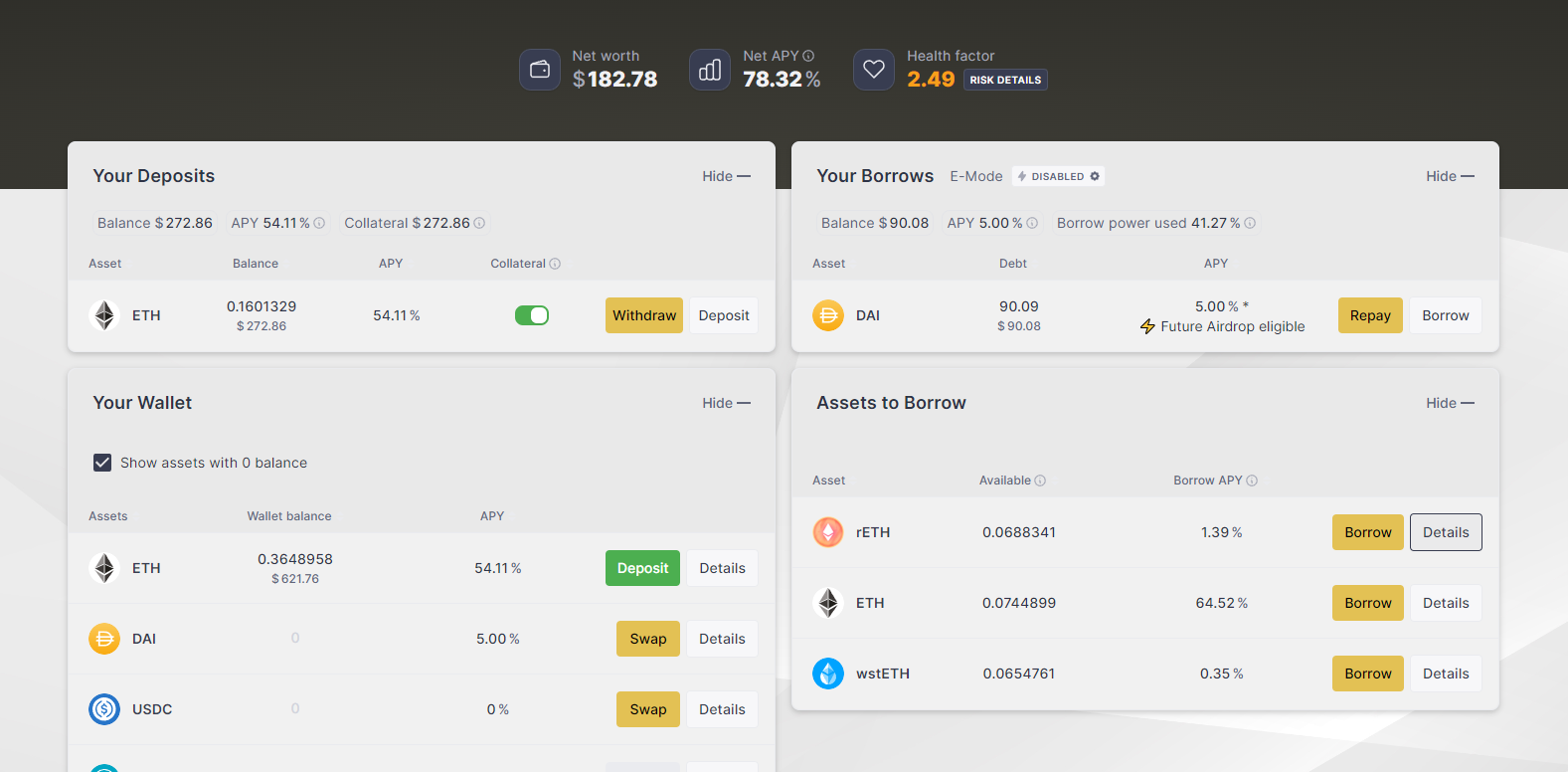Click health factor value 2.49
1568x772 pixels.
pyautogui.click(x=931, y=80)
